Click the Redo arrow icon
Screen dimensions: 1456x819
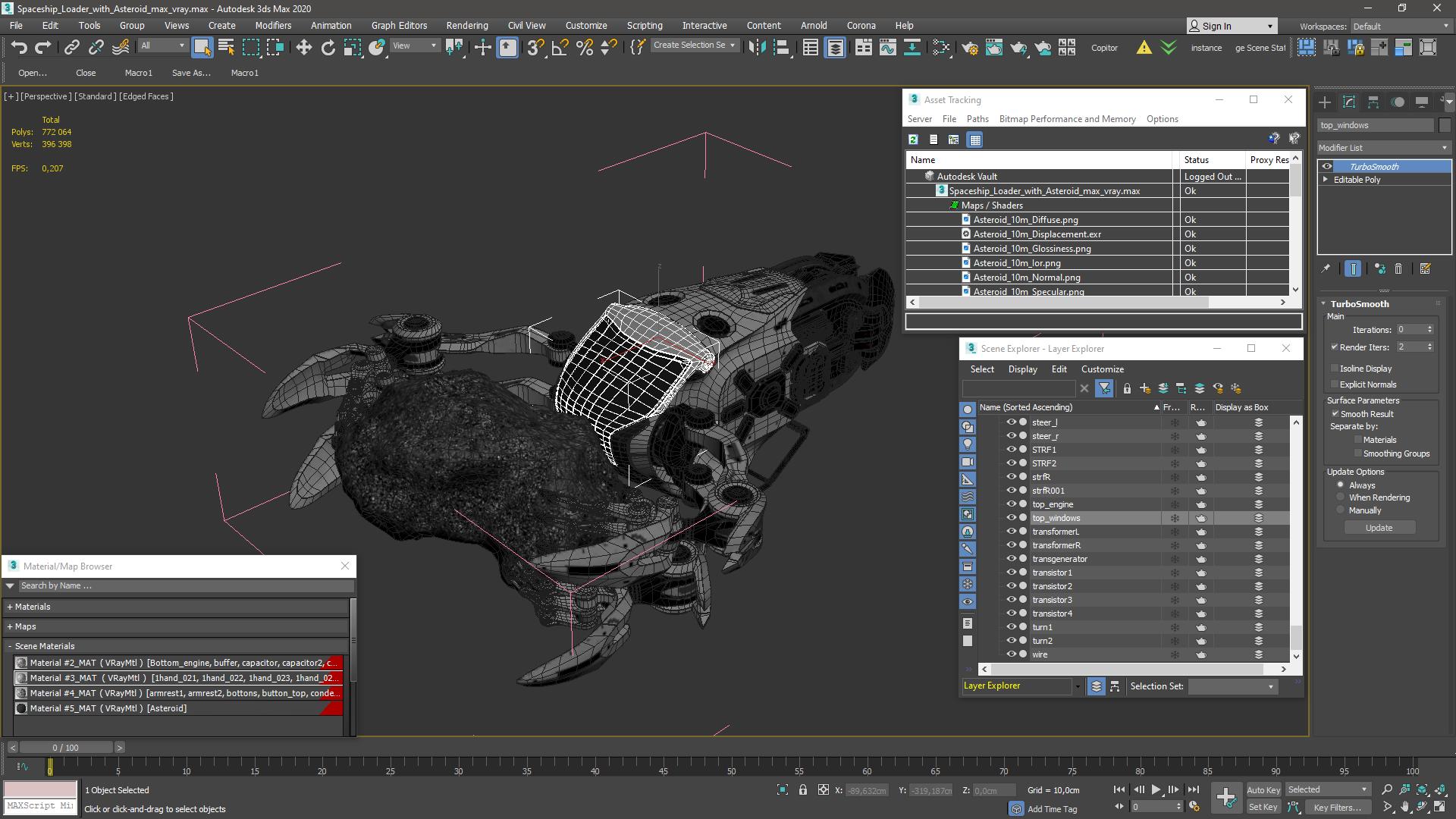point(43,47)
